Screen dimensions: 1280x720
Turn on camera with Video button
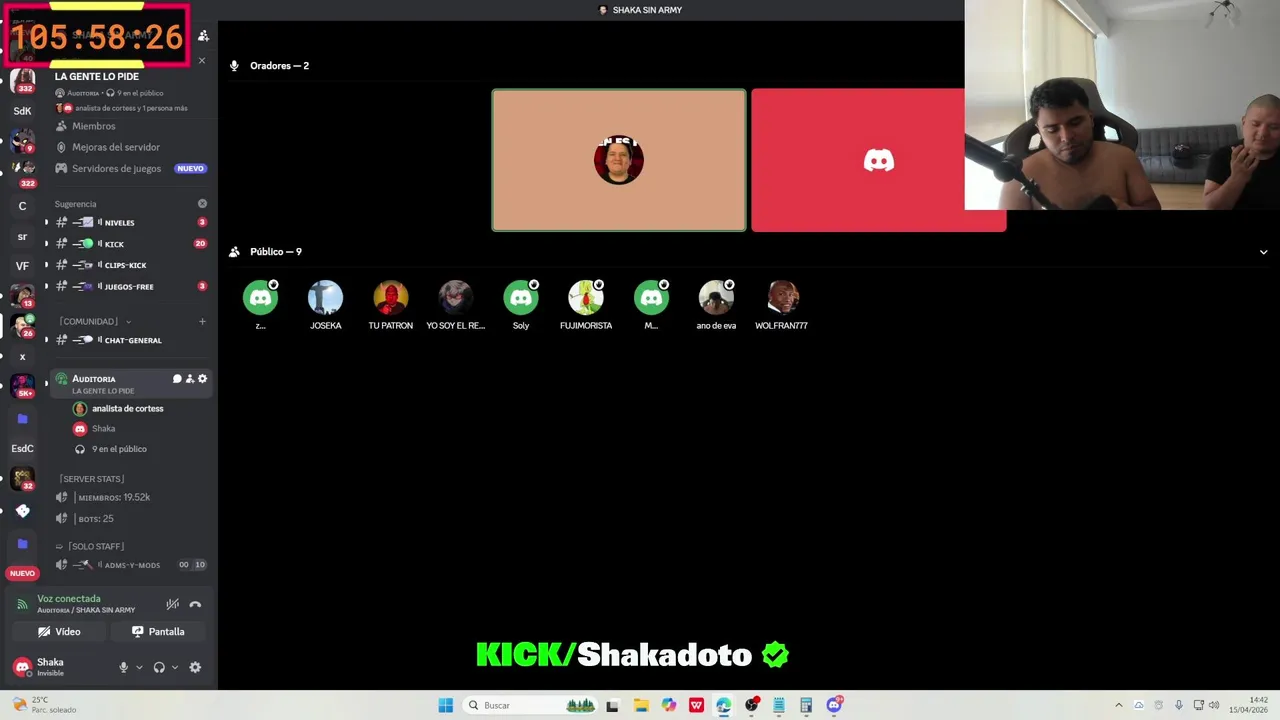pyautogui.click(x=59, y=632)
